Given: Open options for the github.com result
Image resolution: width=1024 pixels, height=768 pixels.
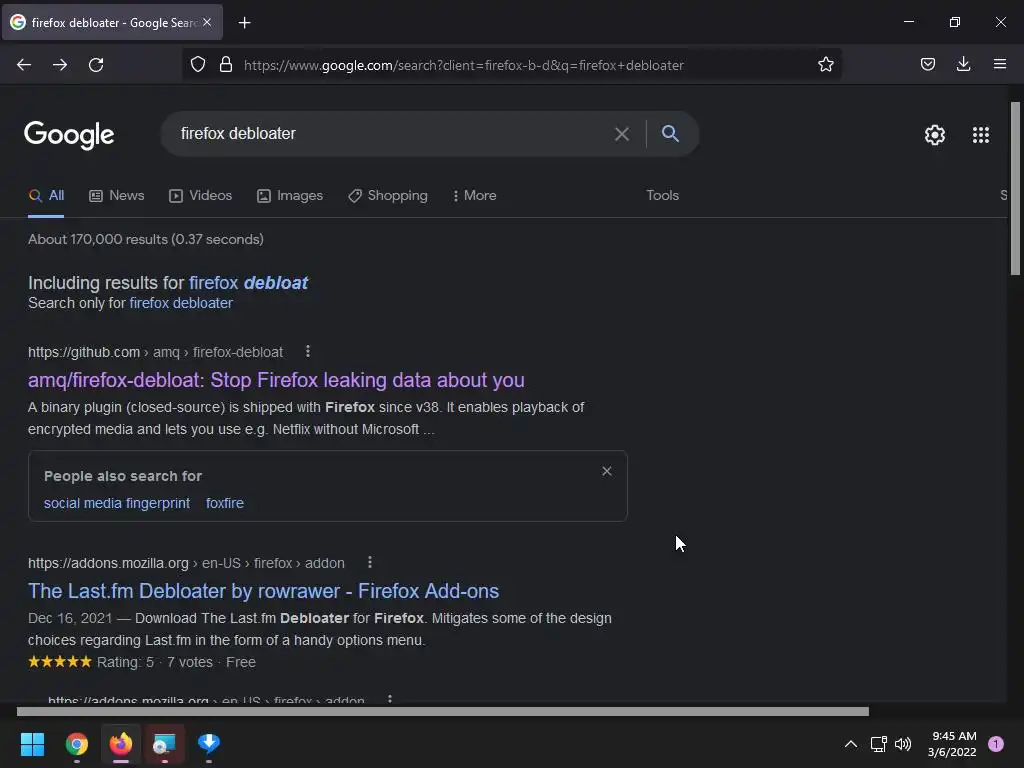Looking at the screenshot, I should tap(308, 351).
